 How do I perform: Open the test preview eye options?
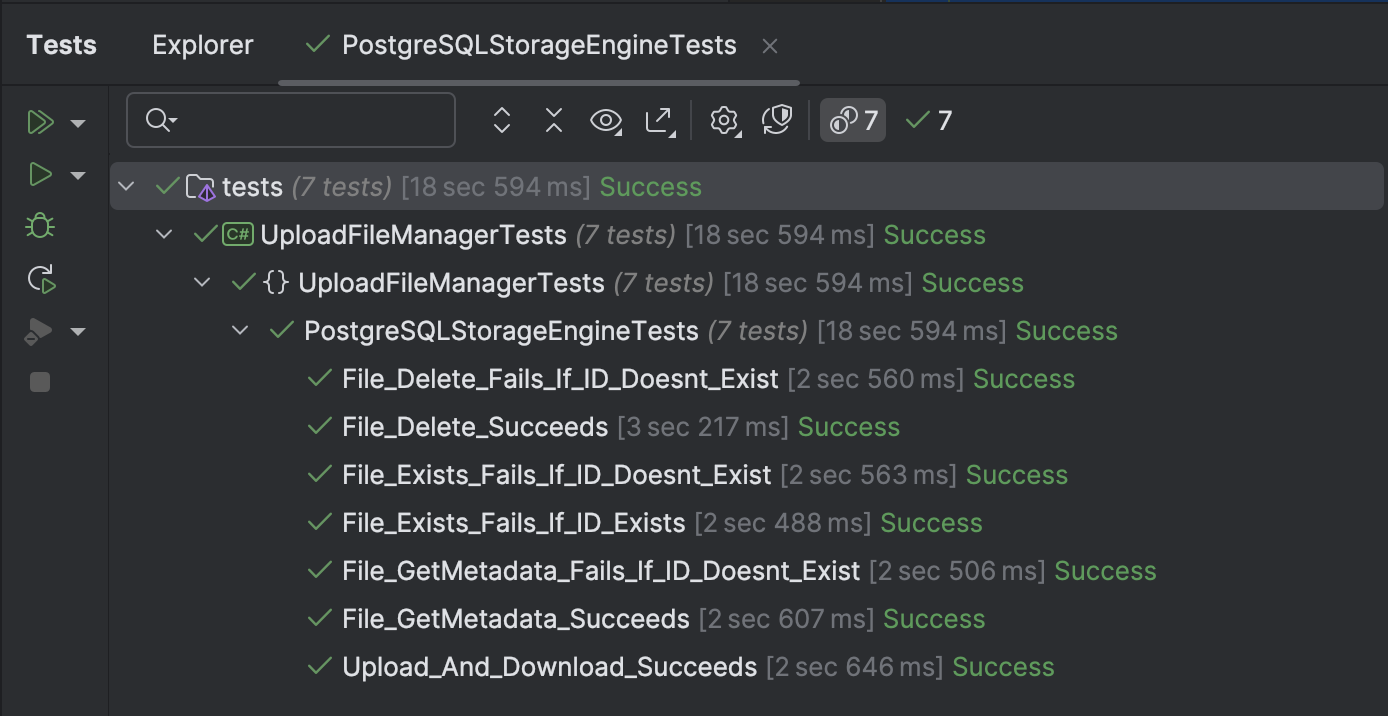click(x=605, y=120)
